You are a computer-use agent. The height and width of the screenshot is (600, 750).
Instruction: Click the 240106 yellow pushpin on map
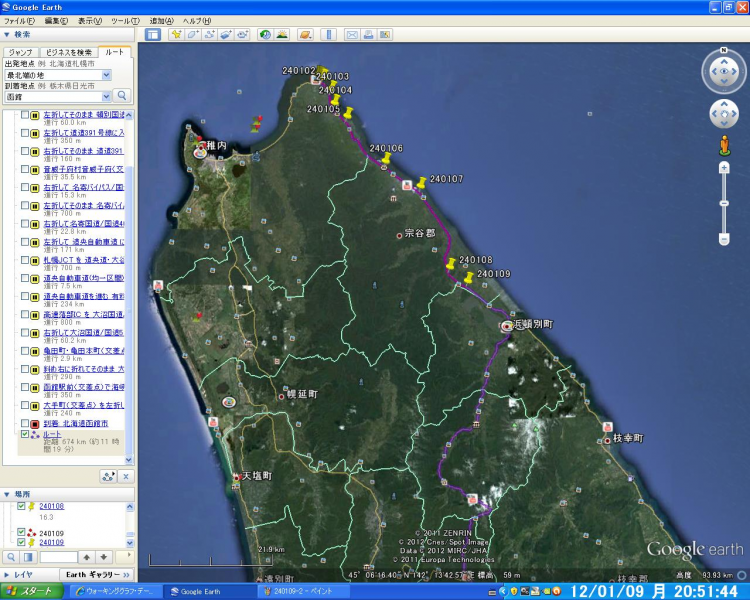pos(386,158)
